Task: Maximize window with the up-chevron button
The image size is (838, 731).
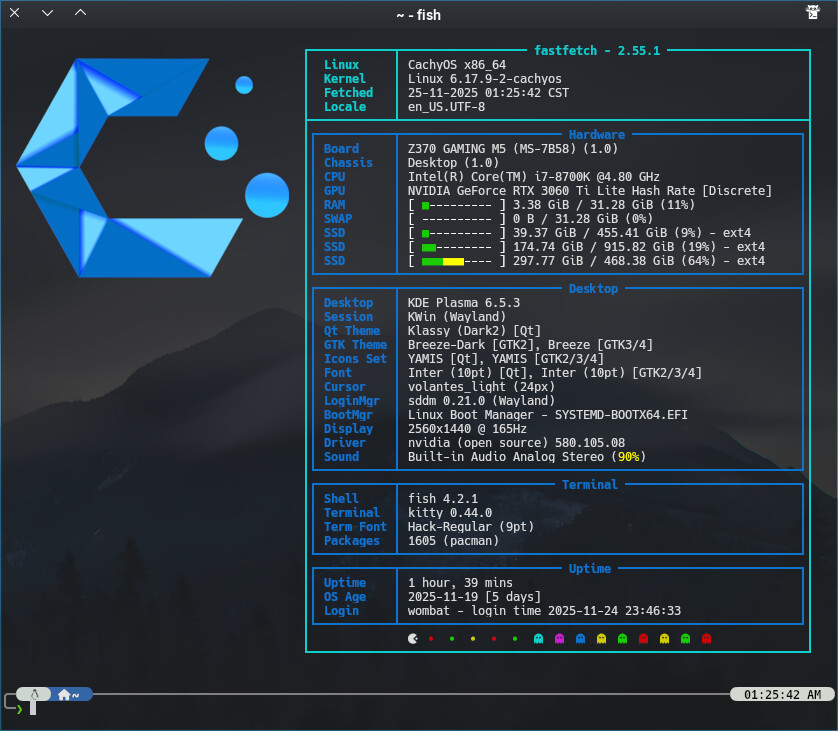Action: coord(80,13)
